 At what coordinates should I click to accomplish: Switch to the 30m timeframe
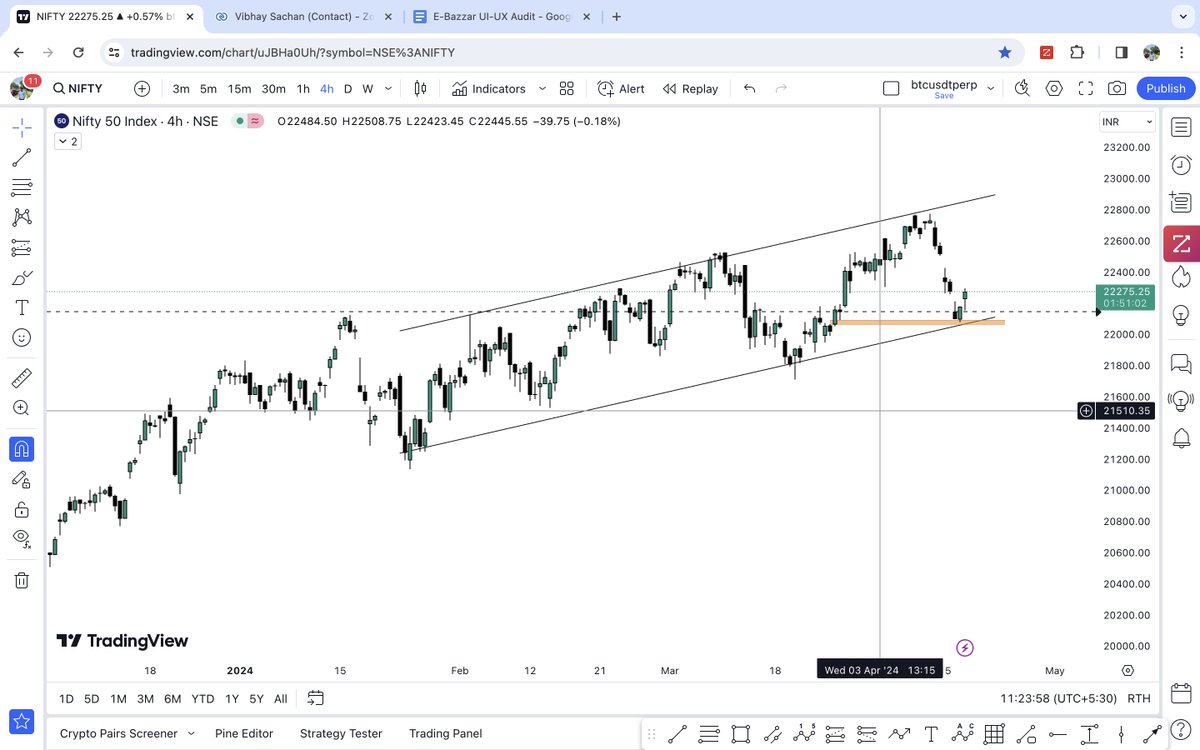click(273, 88)
